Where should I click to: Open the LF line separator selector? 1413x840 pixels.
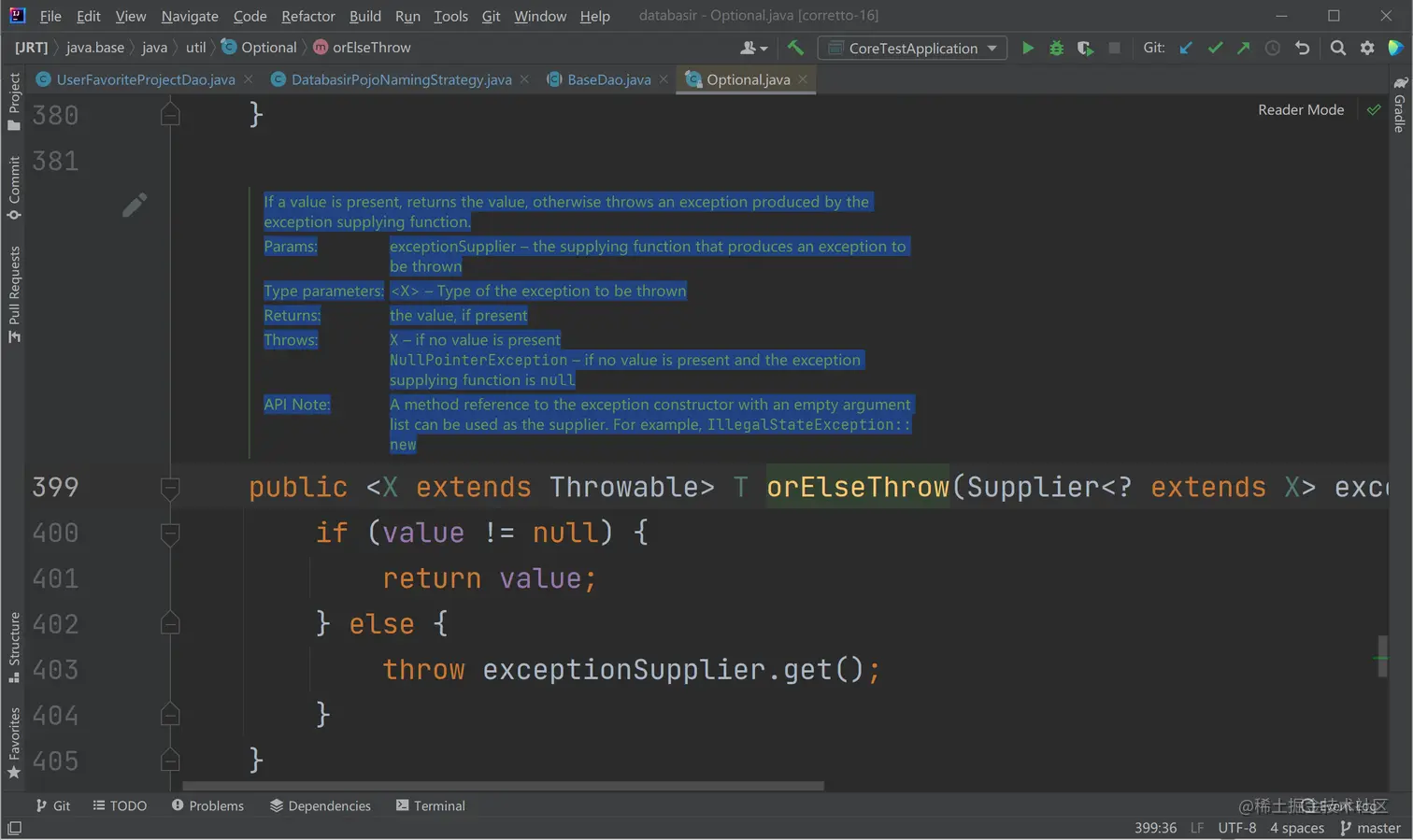1197,828
